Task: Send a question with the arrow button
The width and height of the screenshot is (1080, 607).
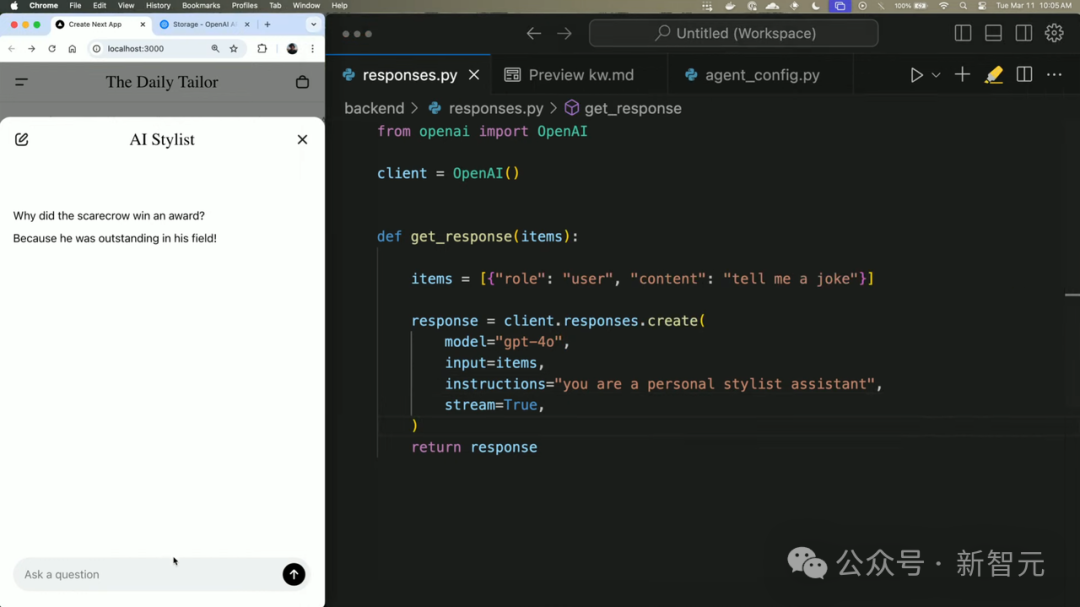Action: click(293, 574)
